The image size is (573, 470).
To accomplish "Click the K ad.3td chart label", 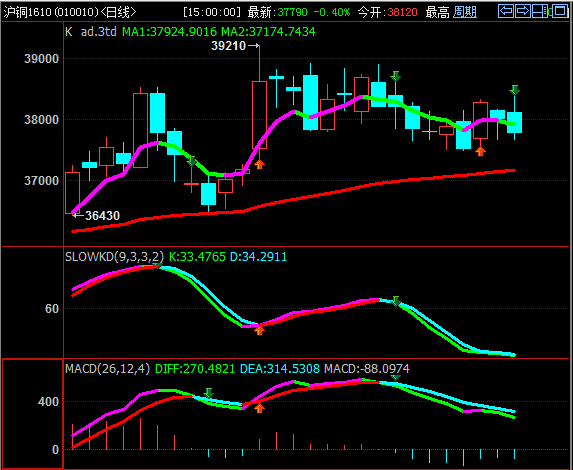I will (x=91, y=31).
